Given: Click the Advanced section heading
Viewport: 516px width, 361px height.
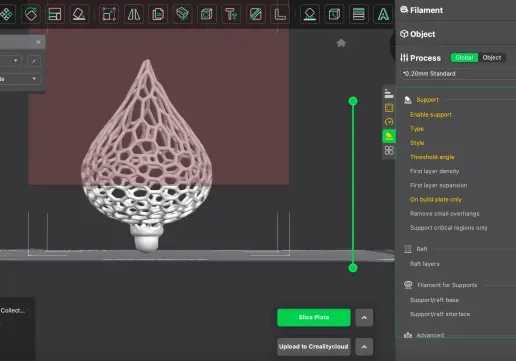Looking at the screenshot, I should pos(430,335).
